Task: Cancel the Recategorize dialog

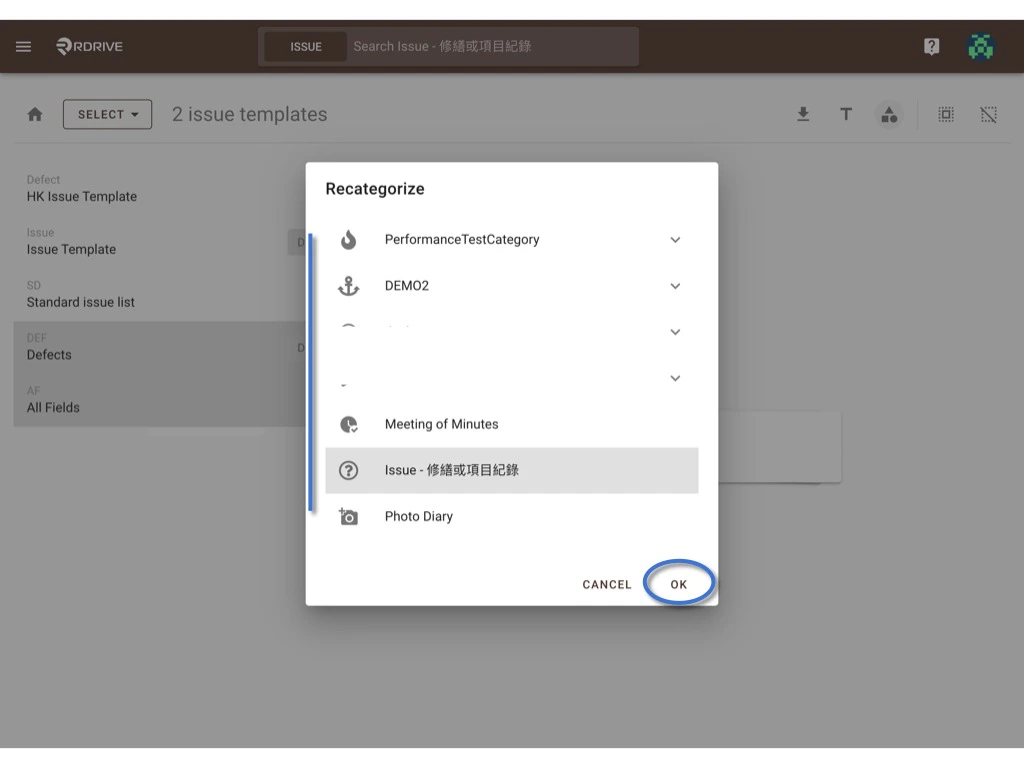Action: [x=607, y=584]
